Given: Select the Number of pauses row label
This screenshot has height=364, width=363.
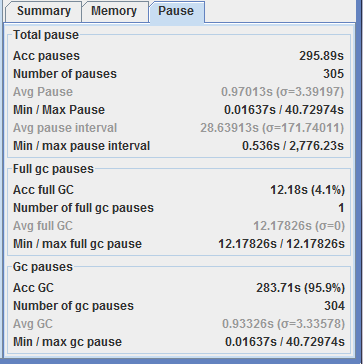Looking at the screenshot, I should (x=65, y=74).
